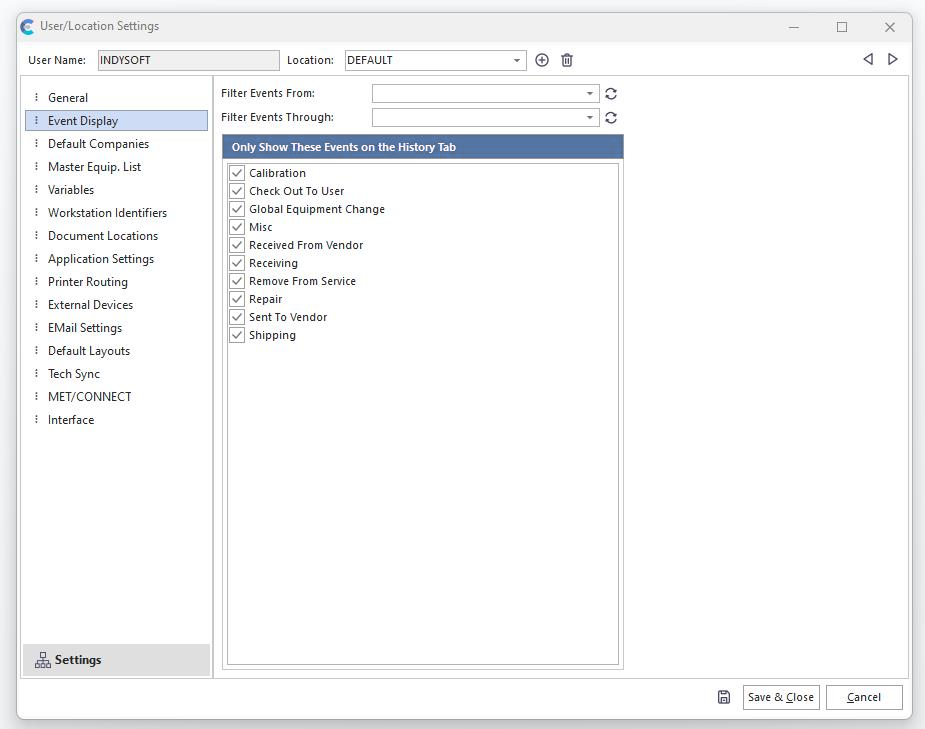Go to Variables section
The image size is (925, 729).
pyautogui.click(x=117, y=189)
